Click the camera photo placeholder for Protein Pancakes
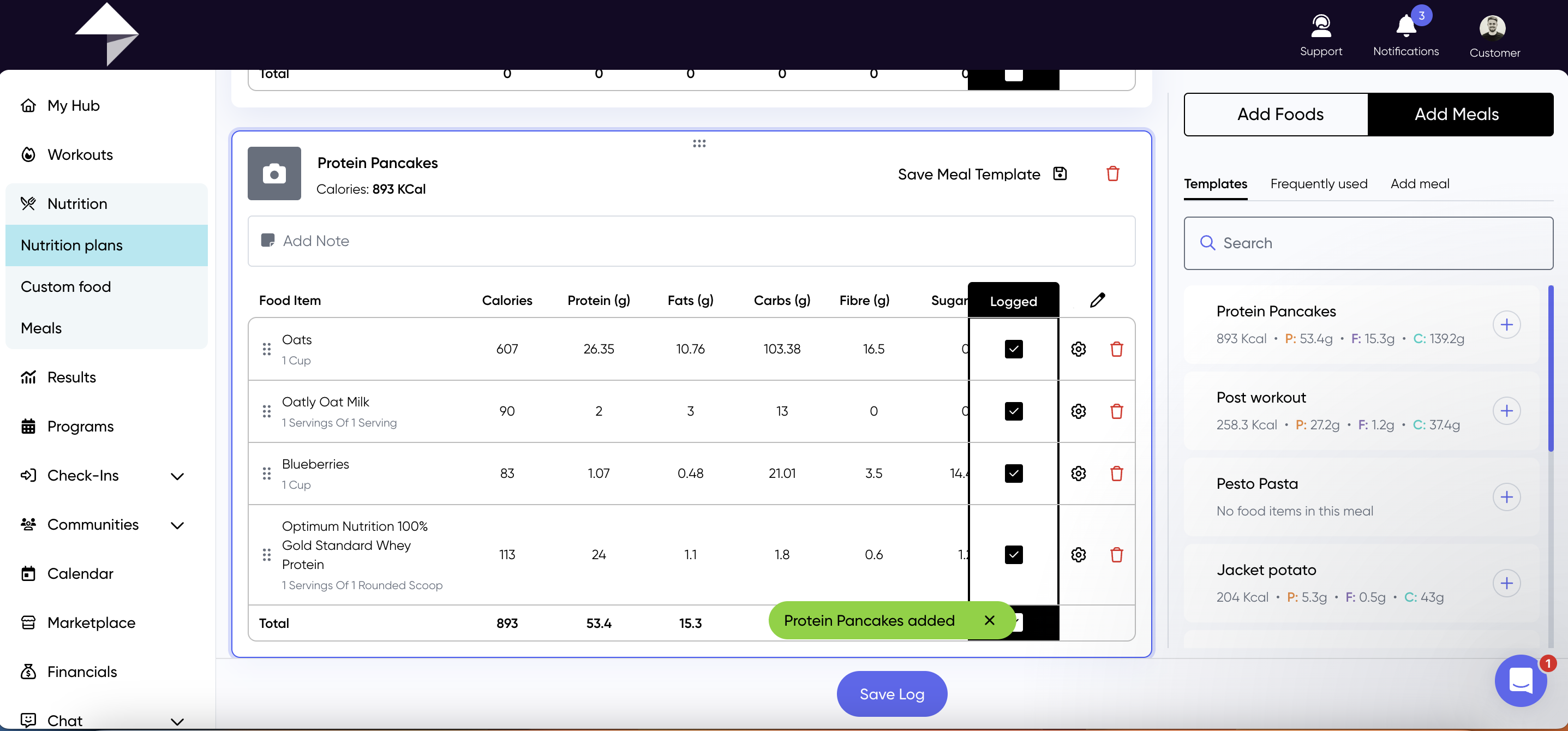1568x731 pixels. [x=274, y=173]
